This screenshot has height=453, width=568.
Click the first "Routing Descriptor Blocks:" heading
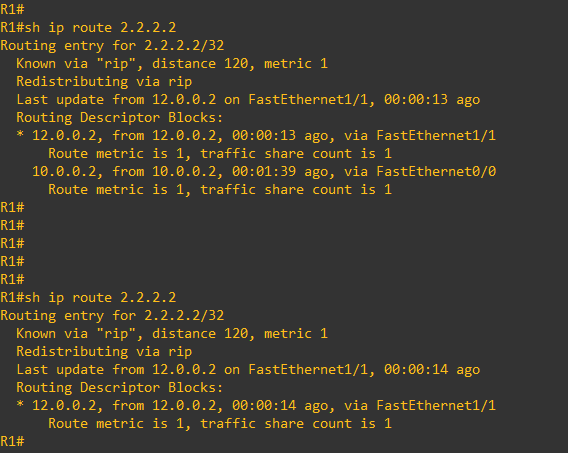pyautogui.click(x=120, y=118)
